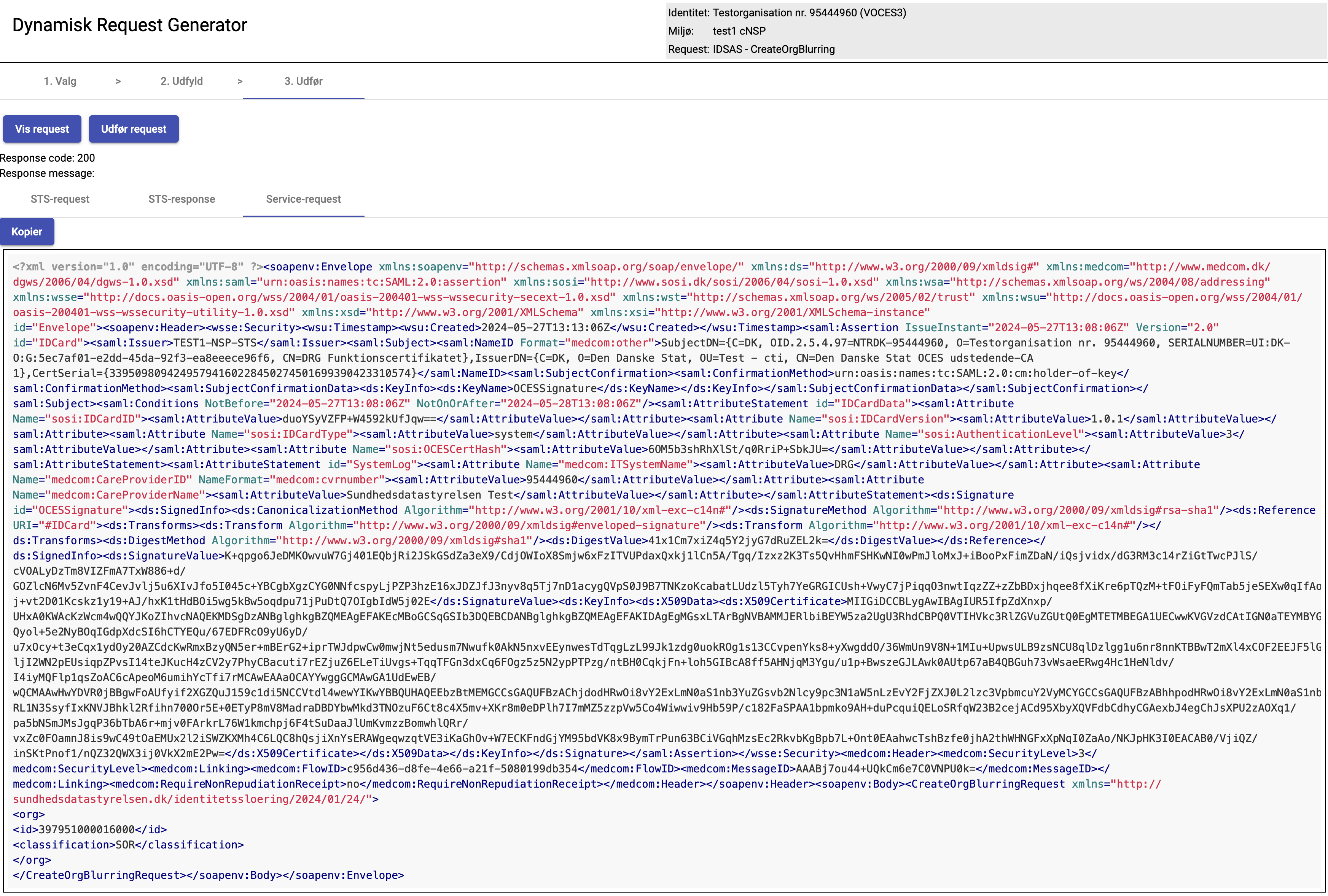Click the arrow between Udfyld and Udfør
The height and width of the screenshot is (896, 1328).
240,82
